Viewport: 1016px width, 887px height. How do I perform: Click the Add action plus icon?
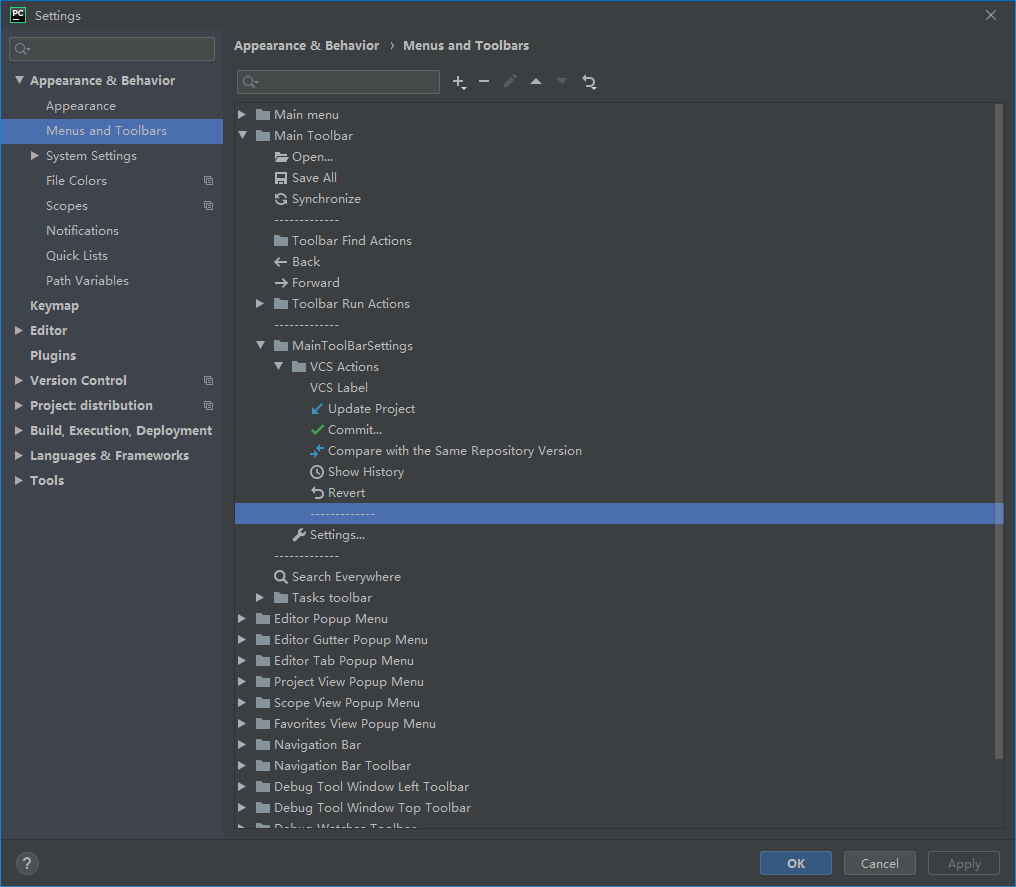[x=459, y=82]
